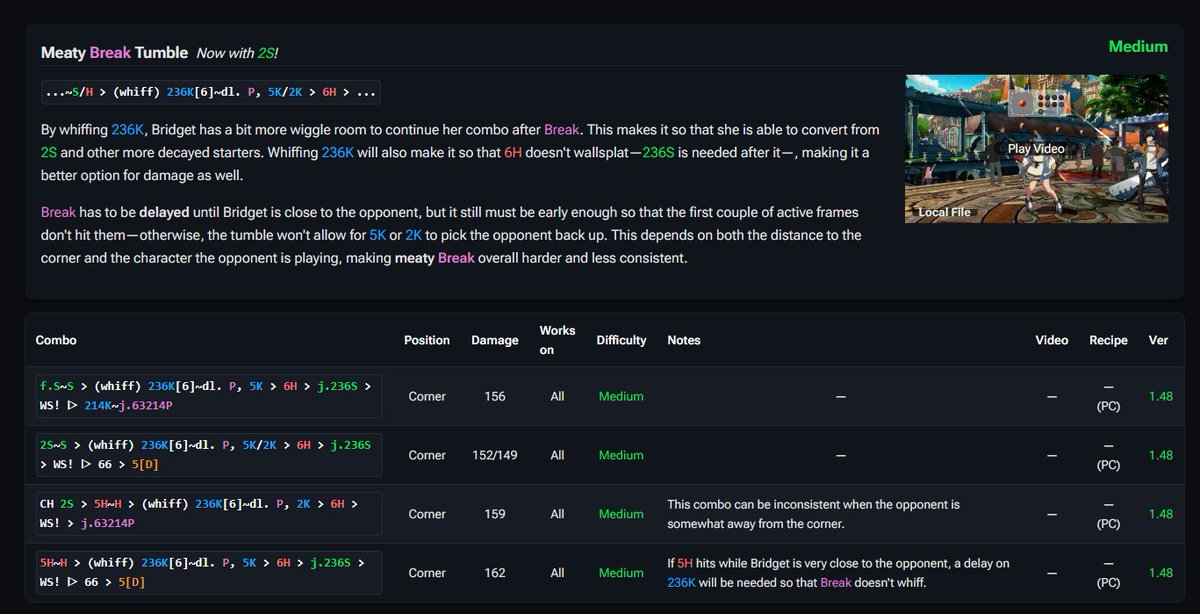Click the 156 damage value
1200x614 pixels.
(x=495, y=396)
